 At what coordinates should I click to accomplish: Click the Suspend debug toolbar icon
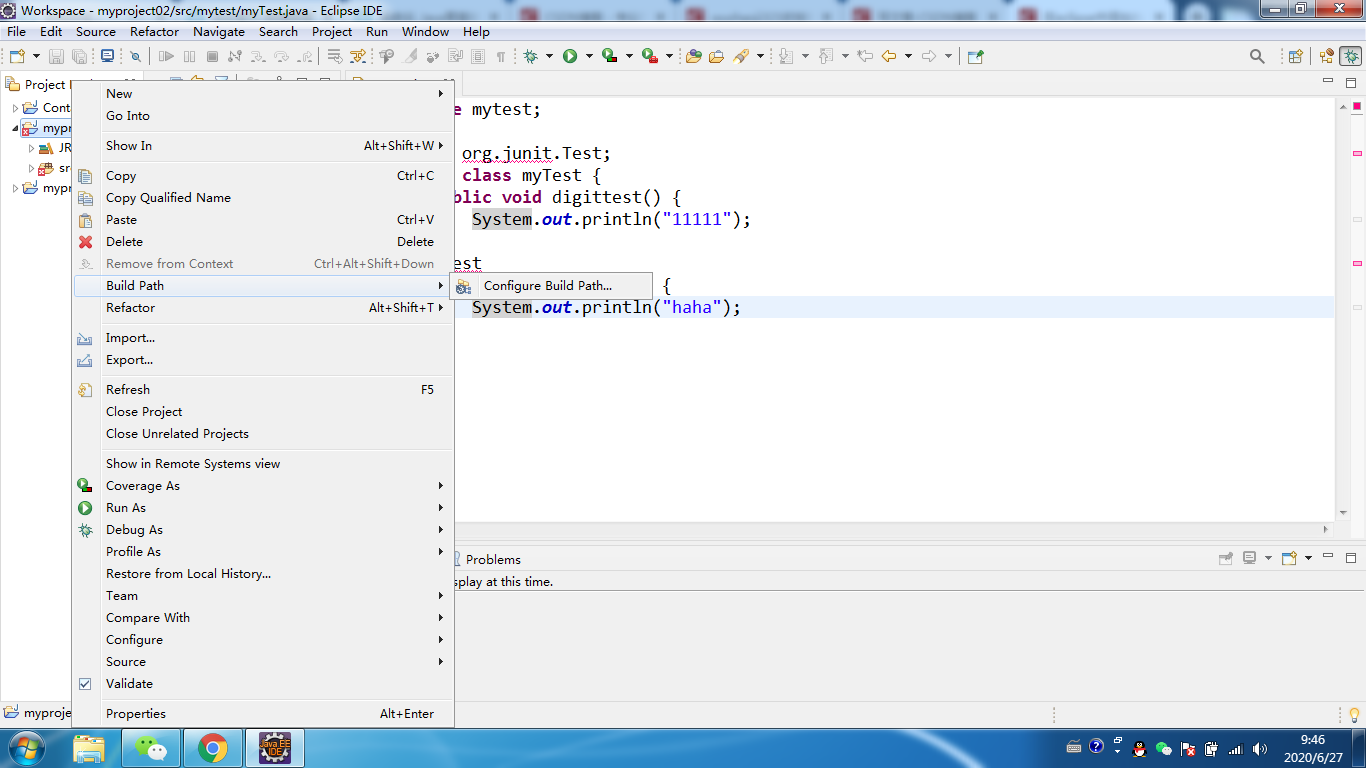190,57
